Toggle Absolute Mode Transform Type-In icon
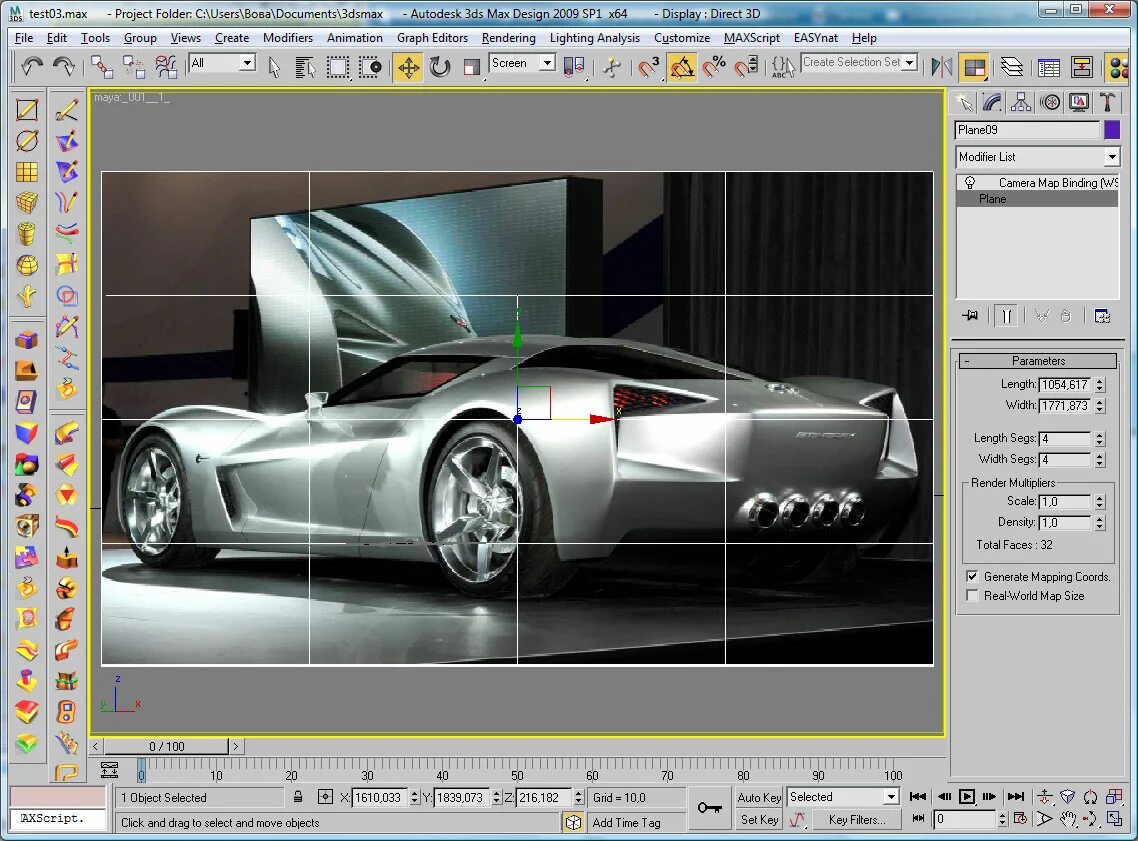This screenshot has width=1138, height=841. pyautogui.click(x=326, y=797)
